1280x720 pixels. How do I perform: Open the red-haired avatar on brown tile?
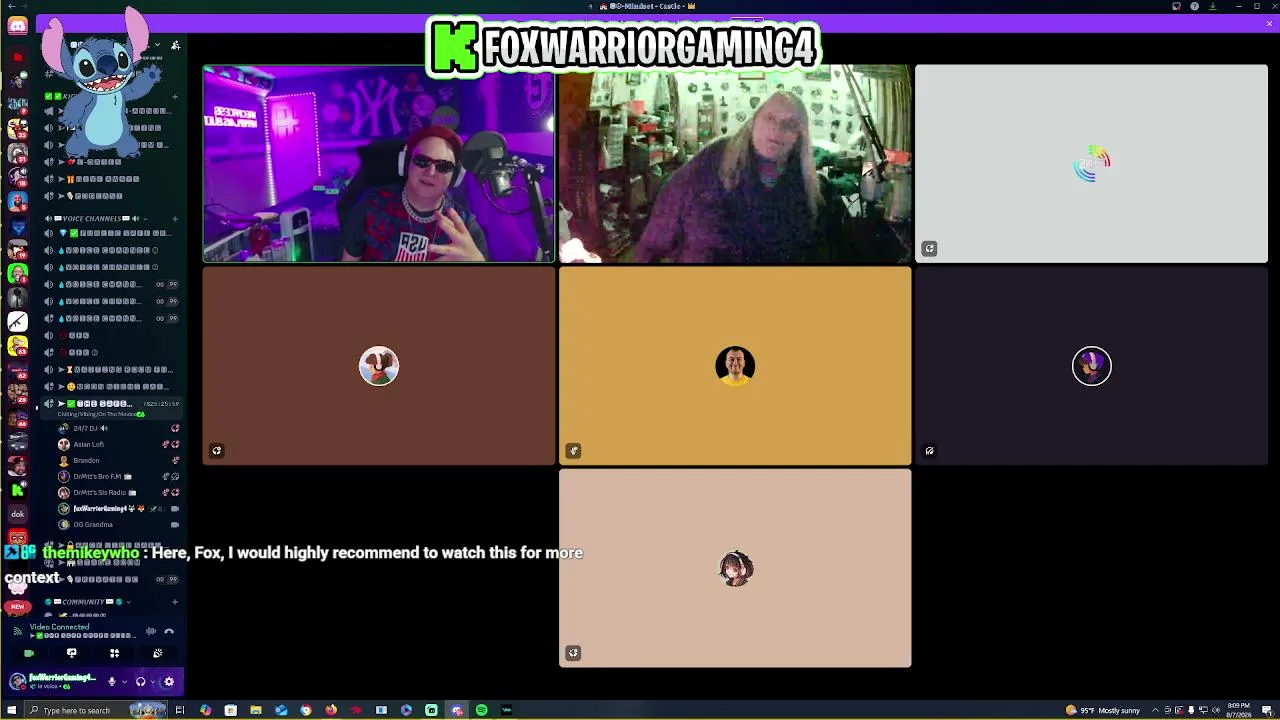[379, 366]
